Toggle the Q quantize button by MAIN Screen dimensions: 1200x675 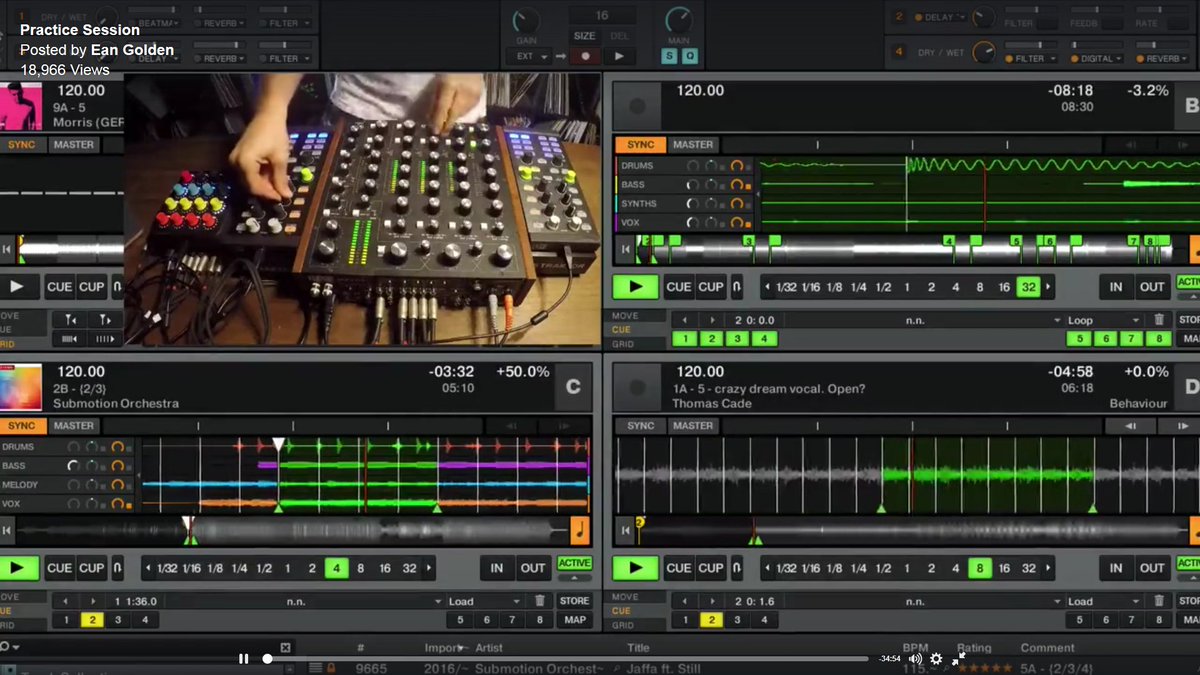point(689,56)
